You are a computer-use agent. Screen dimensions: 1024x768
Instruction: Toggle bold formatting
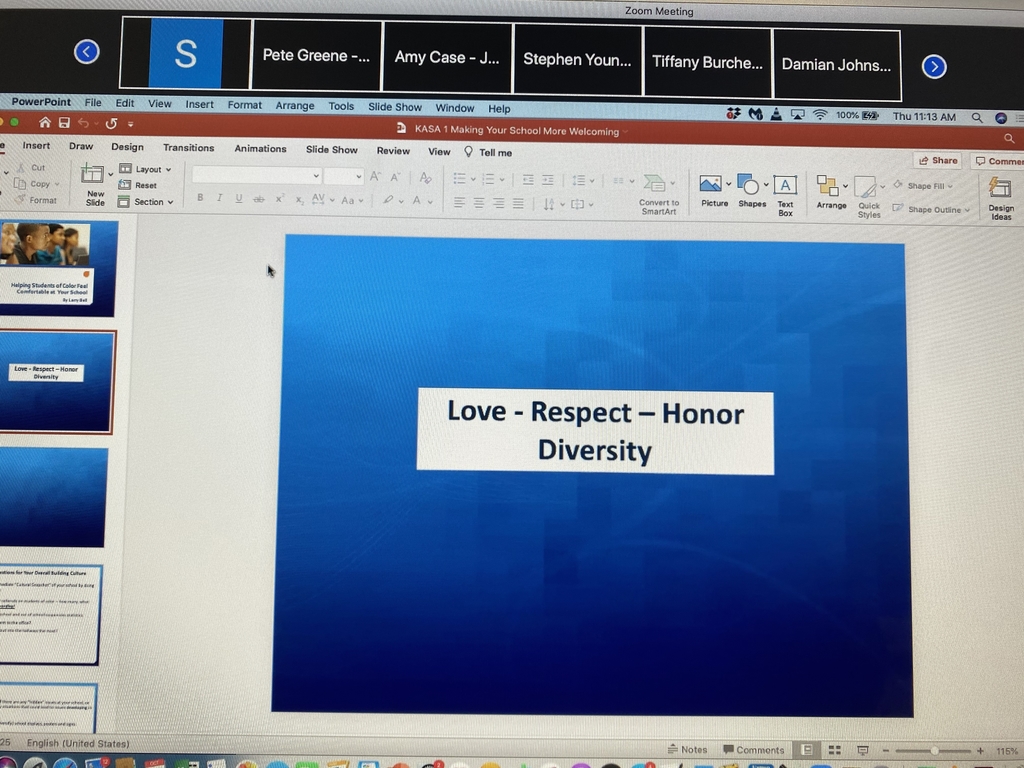pyautogui.click(x=200, y=197)
